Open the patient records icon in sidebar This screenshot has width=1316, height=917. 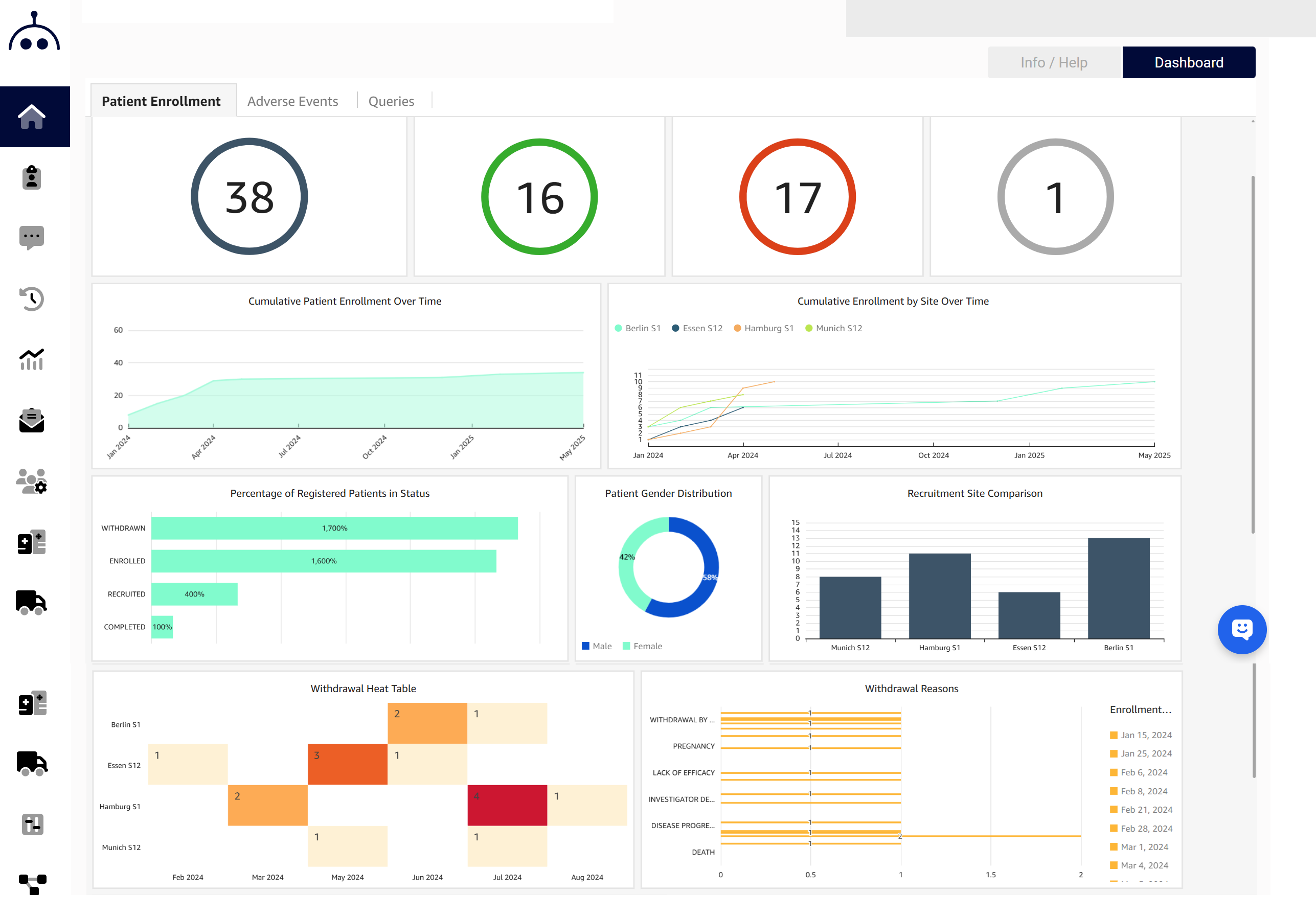(x=32, y=178)
